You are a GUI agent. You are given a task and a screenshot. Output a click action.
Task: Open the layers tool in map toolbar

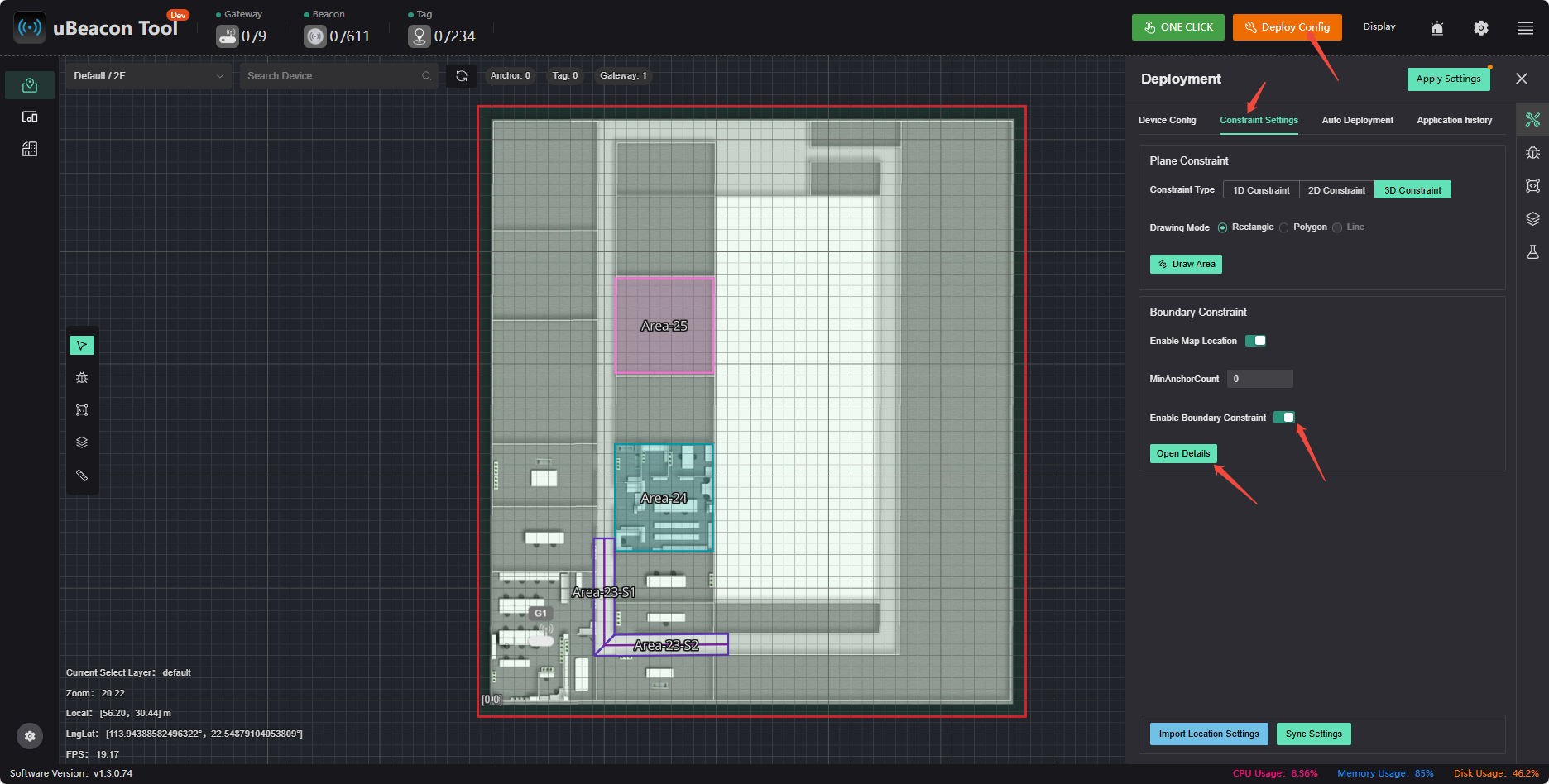[82, 442]
